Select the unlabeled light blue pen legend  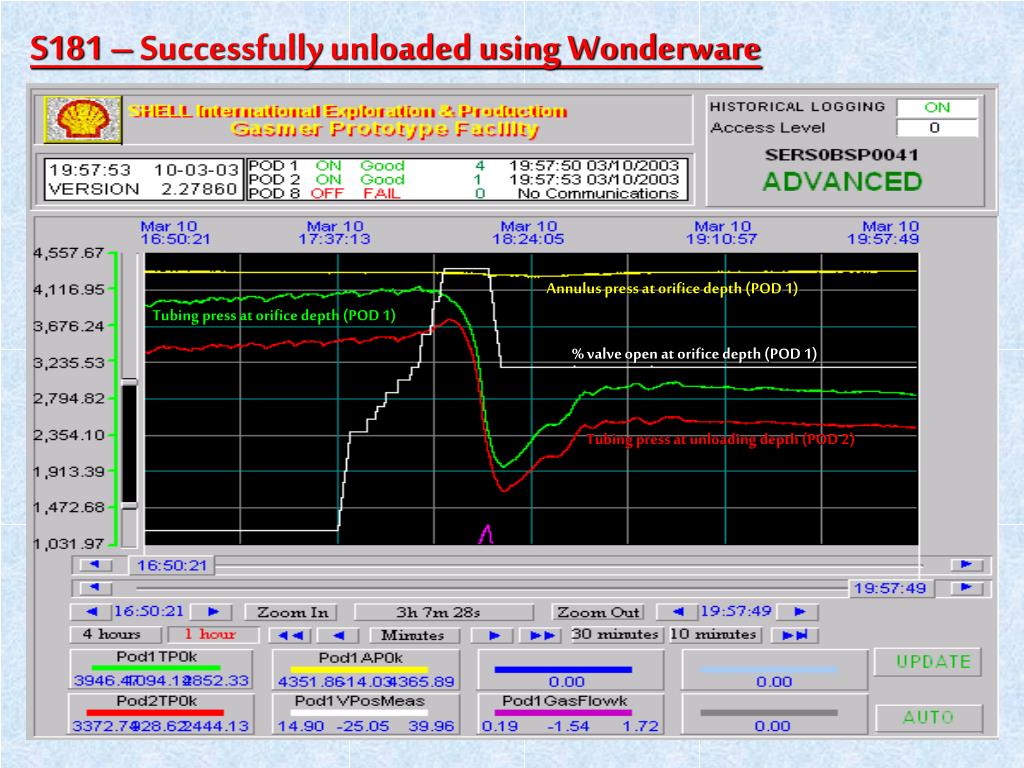click(x=774, y=669)
